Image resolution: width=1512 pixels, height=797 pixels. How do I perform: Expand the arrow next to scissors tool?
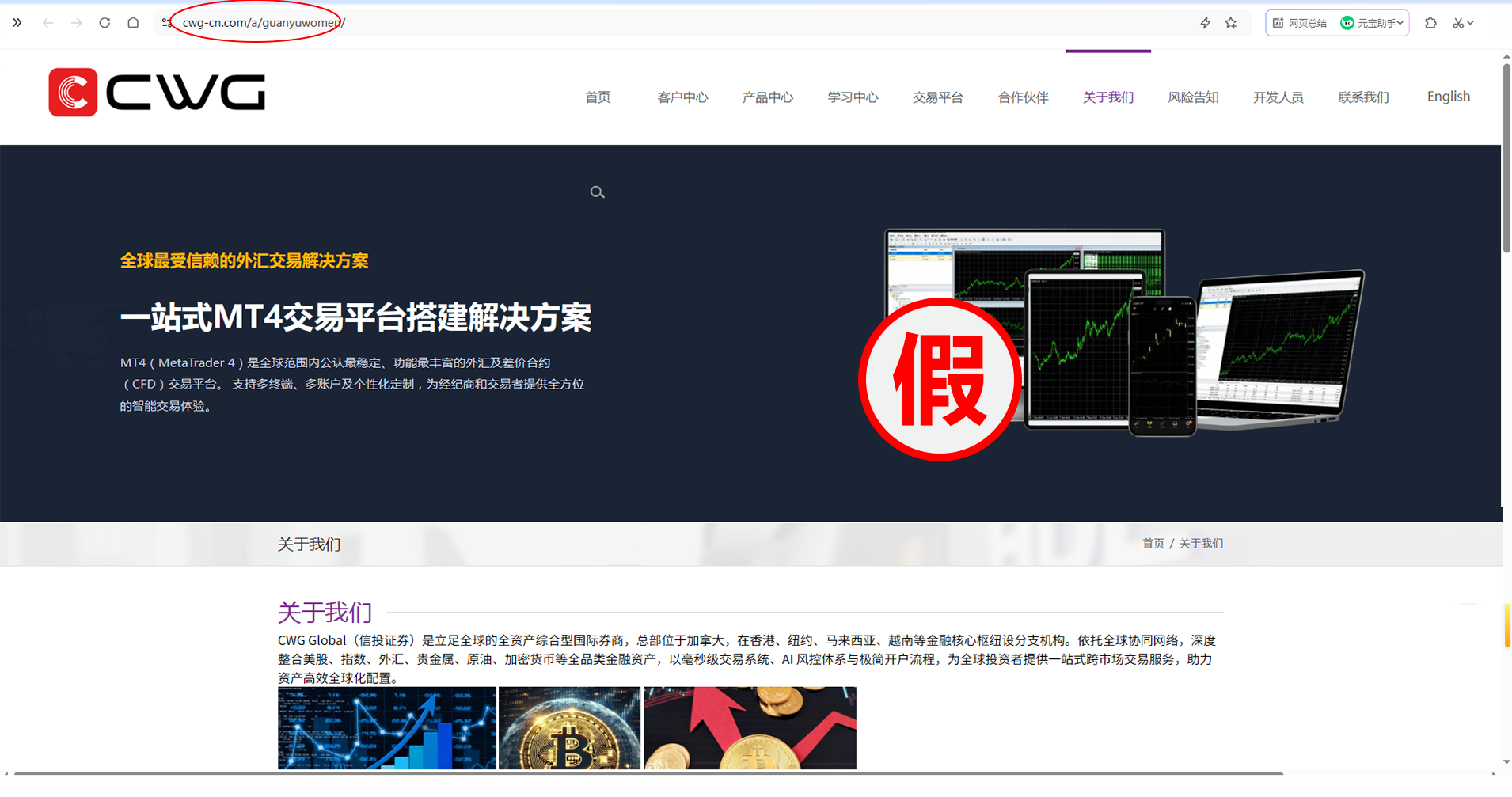(1471, 23)
